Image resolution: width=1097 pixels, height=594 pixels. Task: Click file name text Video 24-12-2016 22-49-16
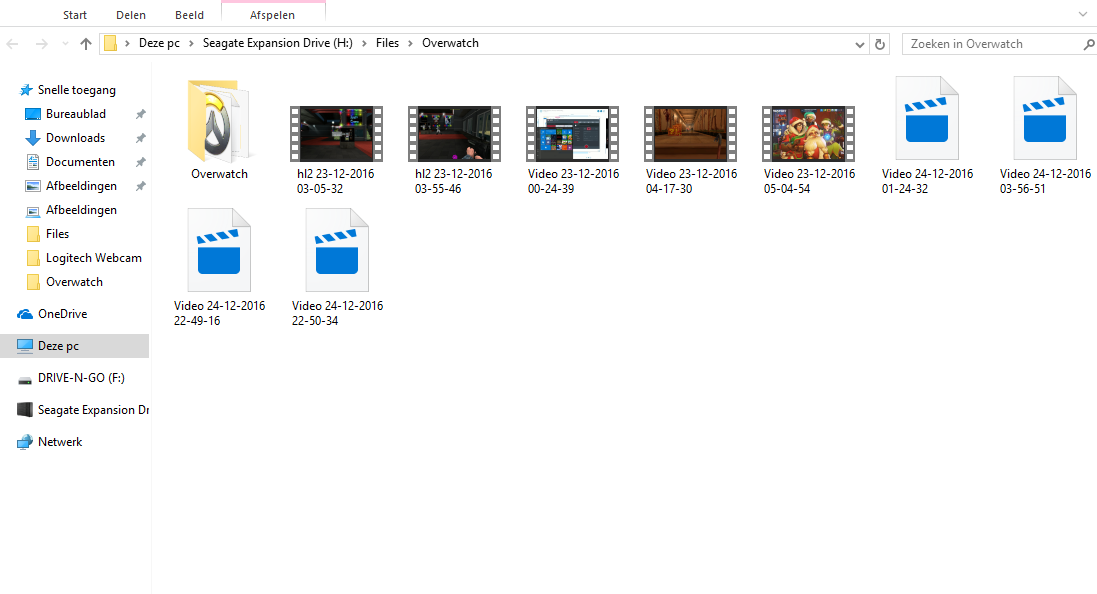(x=219, y=313)
